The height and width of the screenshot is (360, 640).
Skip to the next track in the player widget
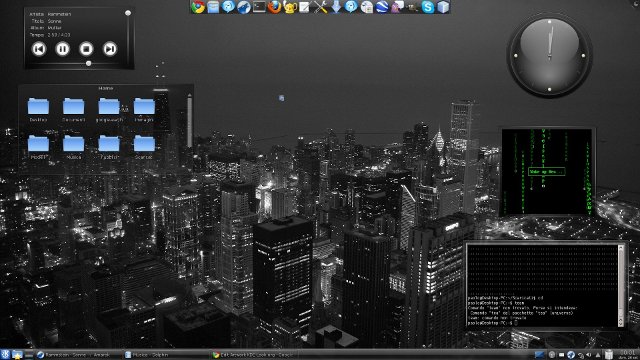(x=110, y=49)
